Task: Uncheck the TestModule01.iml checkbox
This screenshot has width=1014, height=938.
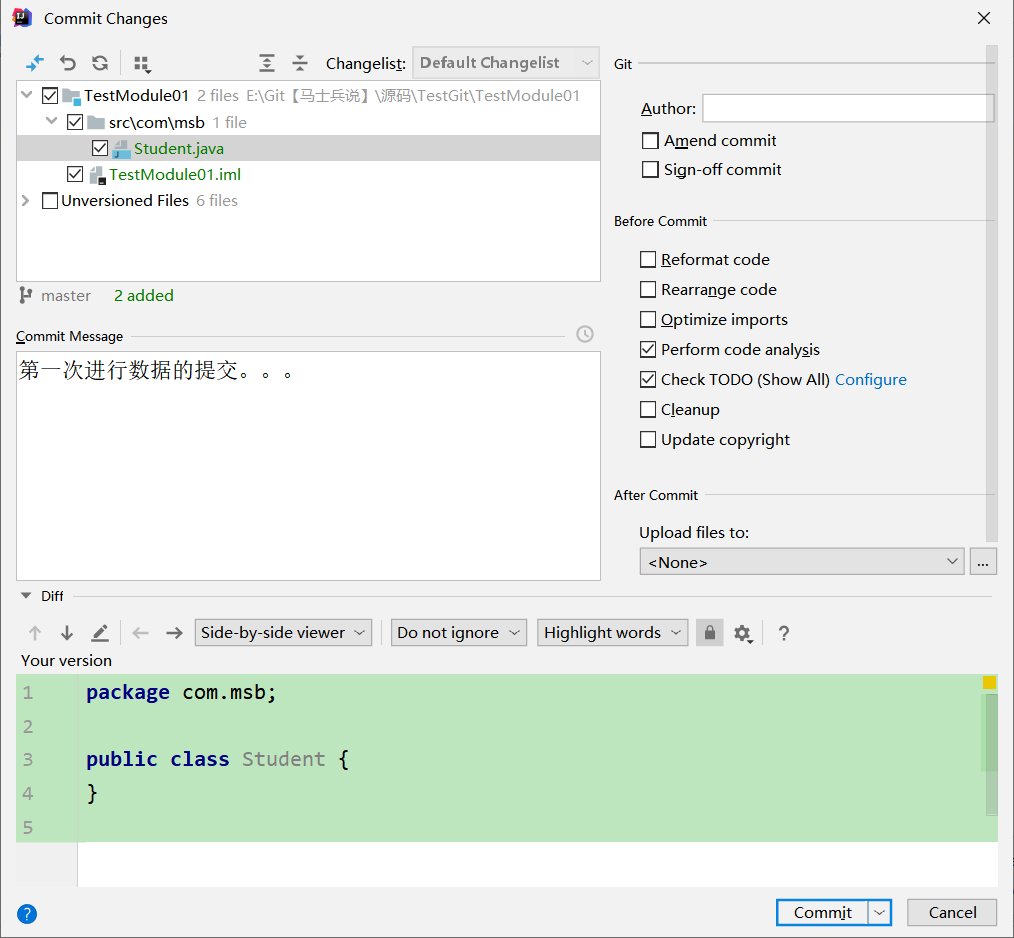Action: click(75, 174)
